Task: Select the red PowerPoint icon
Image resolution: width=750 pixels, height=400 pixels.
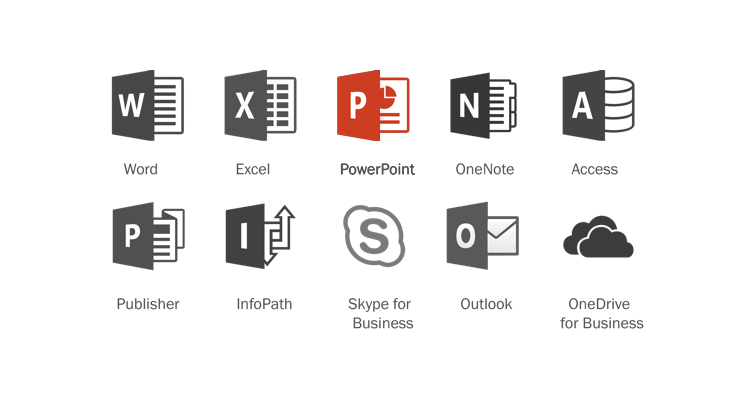Action: pyautogui.click(x=373, y=105)
